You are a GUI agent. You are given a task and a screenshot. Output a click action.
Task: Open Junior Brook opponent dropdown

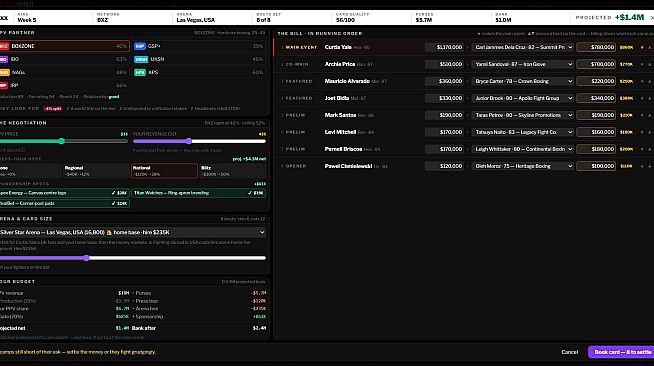[x=523, y=98]
